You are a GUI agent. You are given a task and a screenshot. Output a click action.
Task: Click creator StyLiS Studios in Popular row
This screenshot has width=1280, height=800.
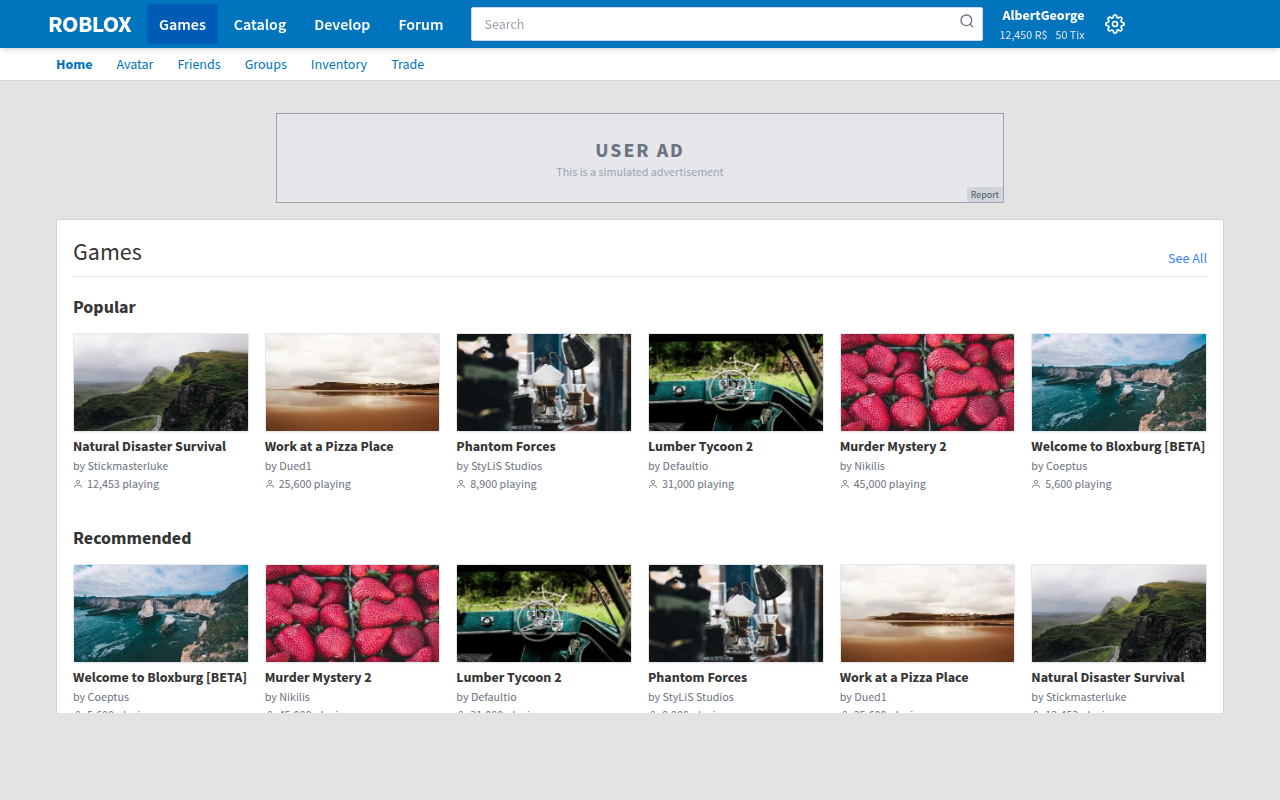pyautogui.click(x=507, y=466)
